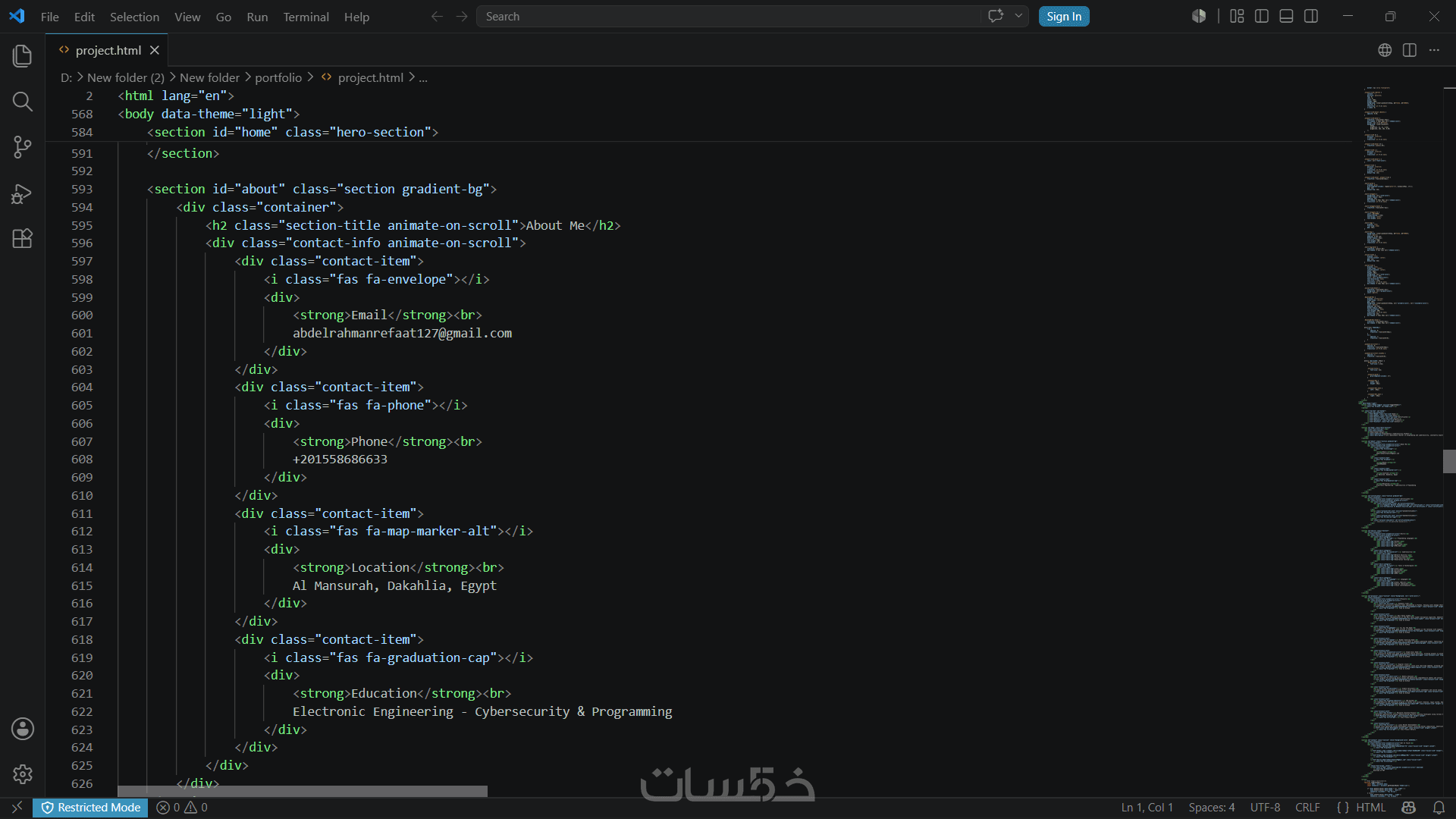The image size is (1456, 819).
Task: Select the project.html editor tab
Action: 108,50
